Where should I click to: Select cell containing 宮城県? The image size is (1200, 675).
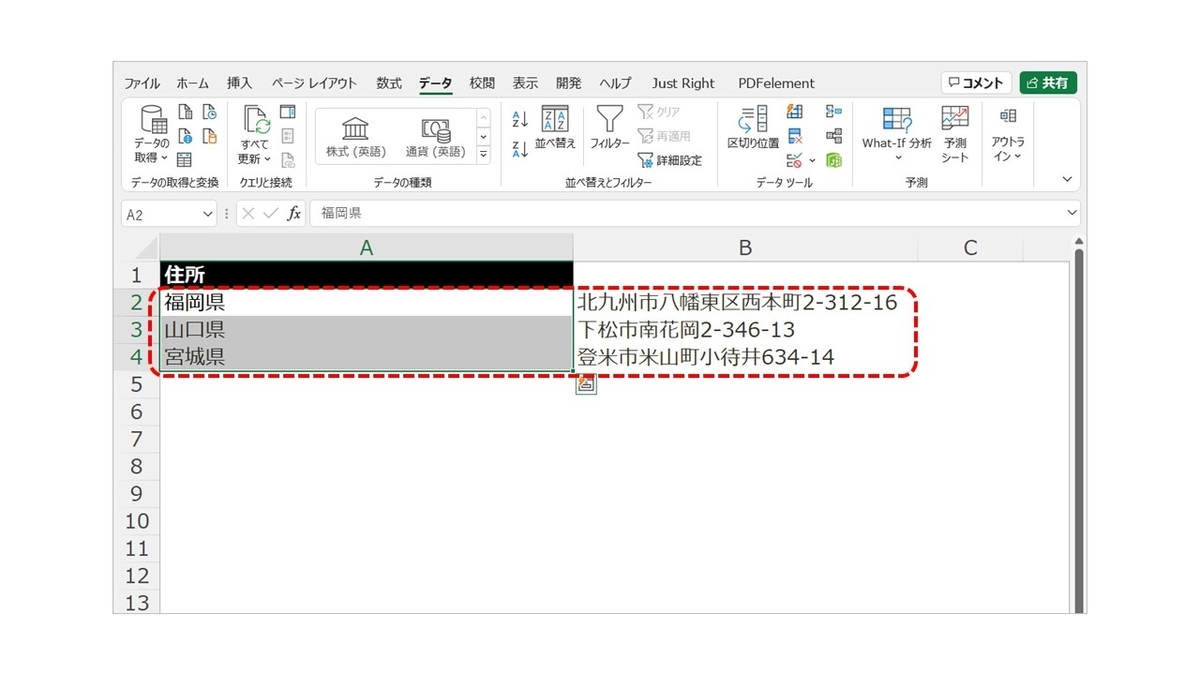(x=366, y=357)
